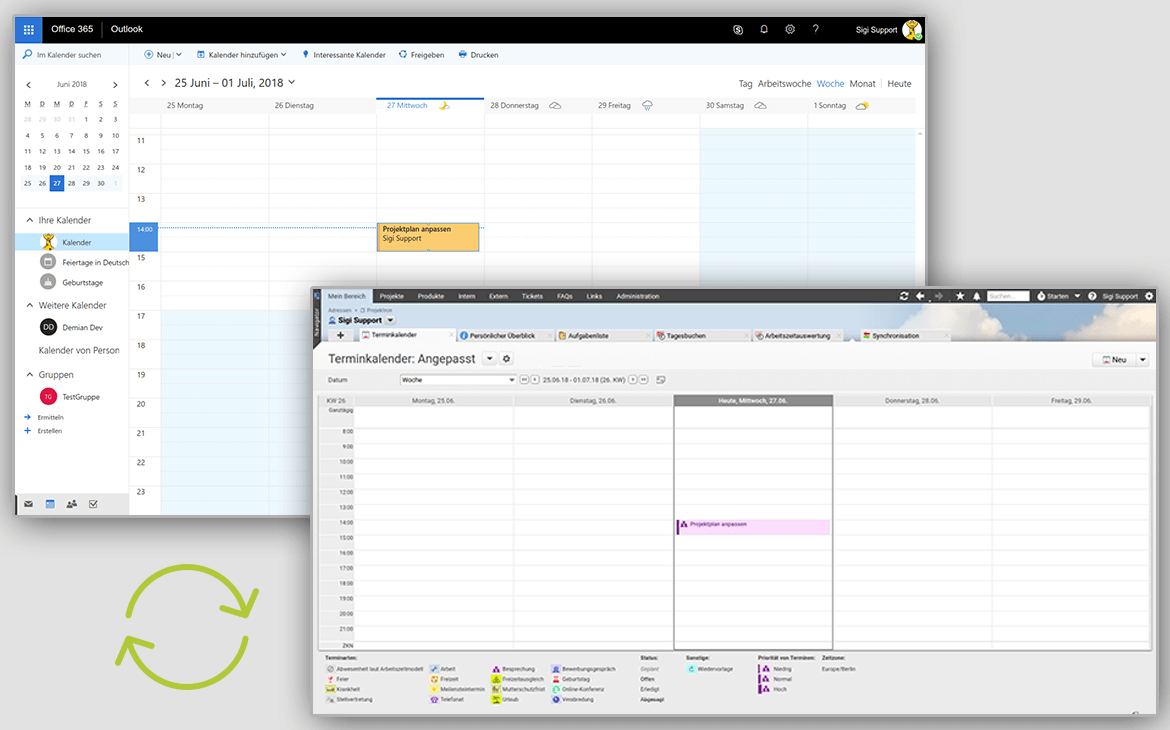
Task: Open Projektron settings gear in top bar
Action: (x=1149, y=296)
